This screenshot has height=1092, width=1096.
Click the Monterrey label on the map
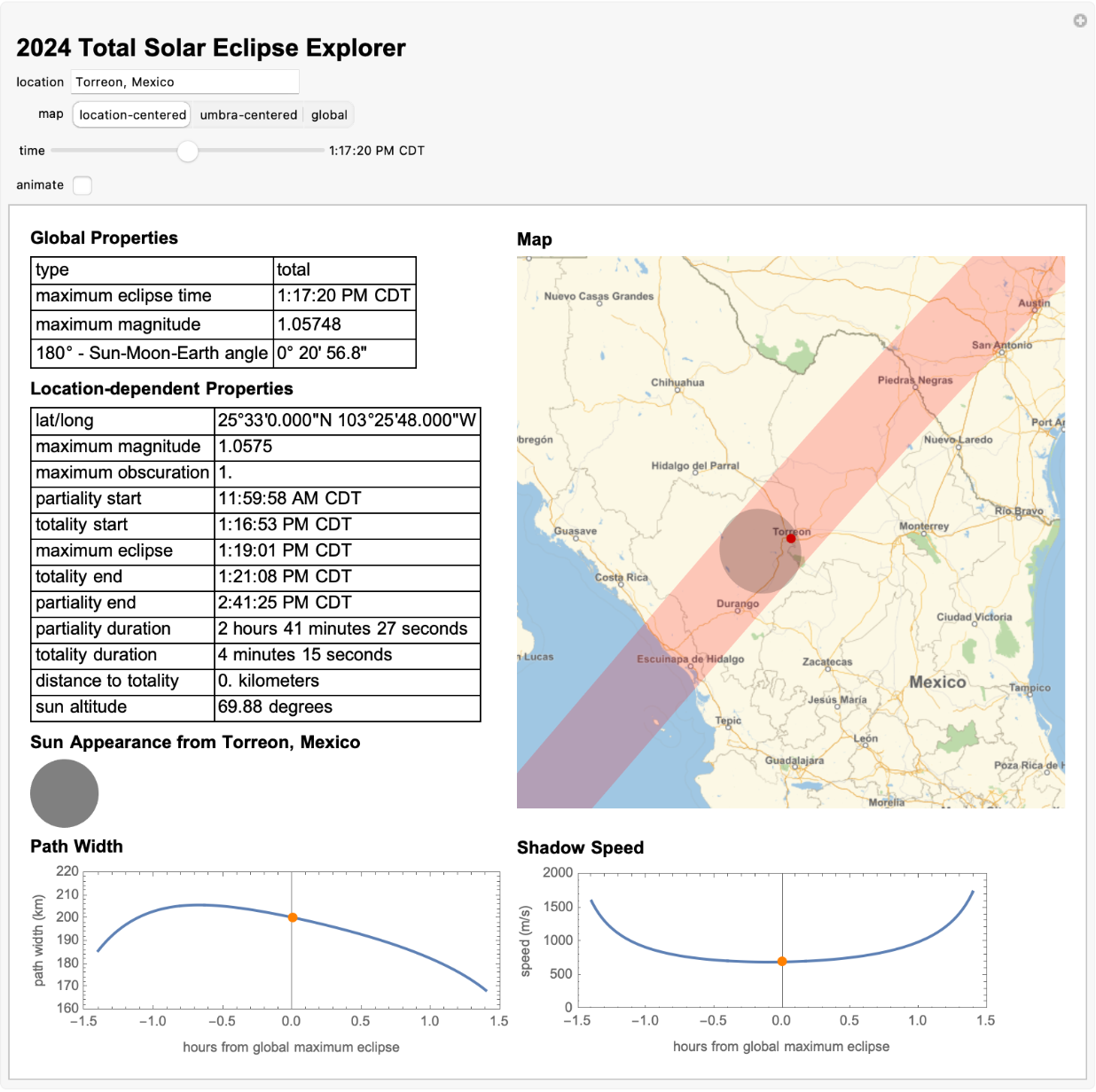click(x=923, y=526)
